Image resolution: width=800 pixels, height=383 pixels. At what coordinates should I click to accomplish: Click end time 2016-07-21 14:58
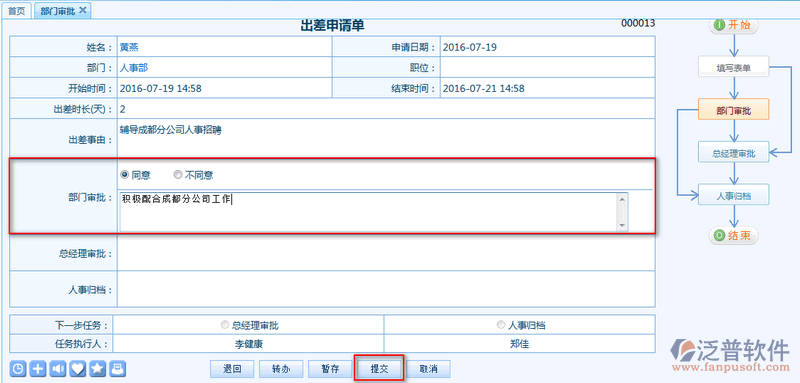point(484,88)
